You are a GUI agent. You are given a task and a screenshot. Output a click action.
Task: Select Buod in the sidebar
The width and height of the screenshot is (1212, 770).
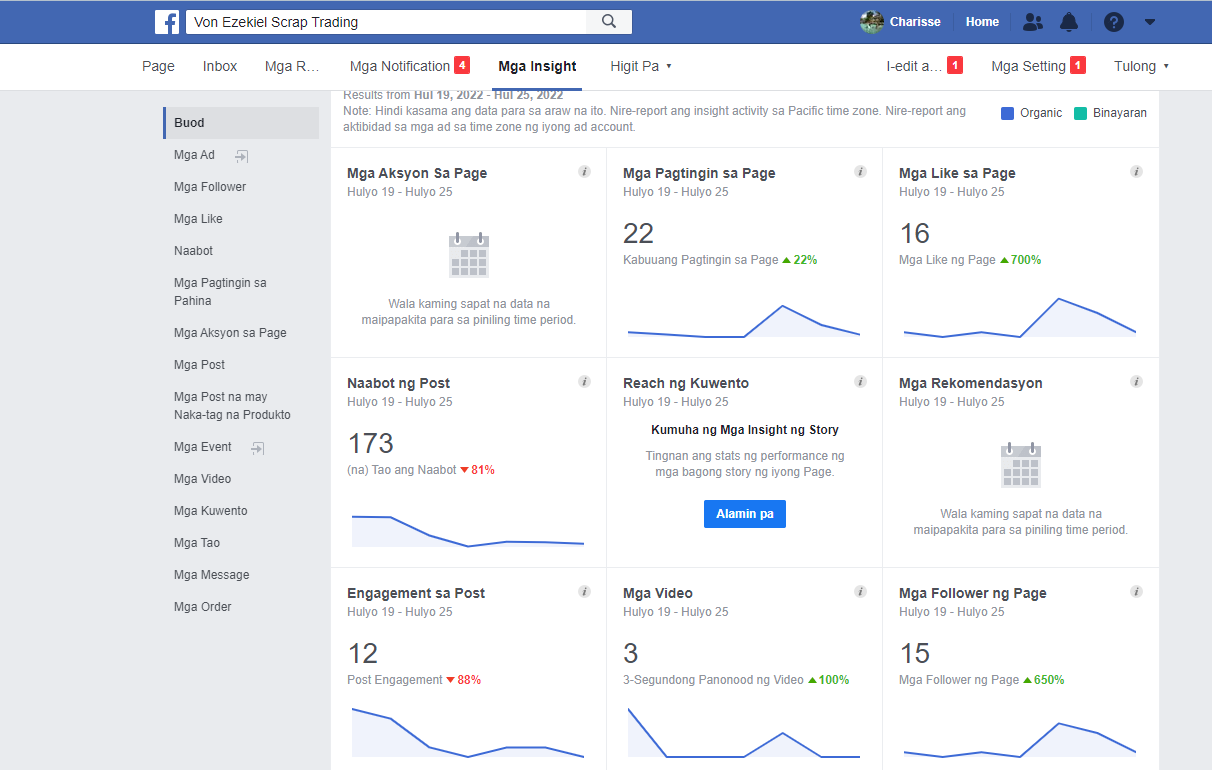point(241,123)
